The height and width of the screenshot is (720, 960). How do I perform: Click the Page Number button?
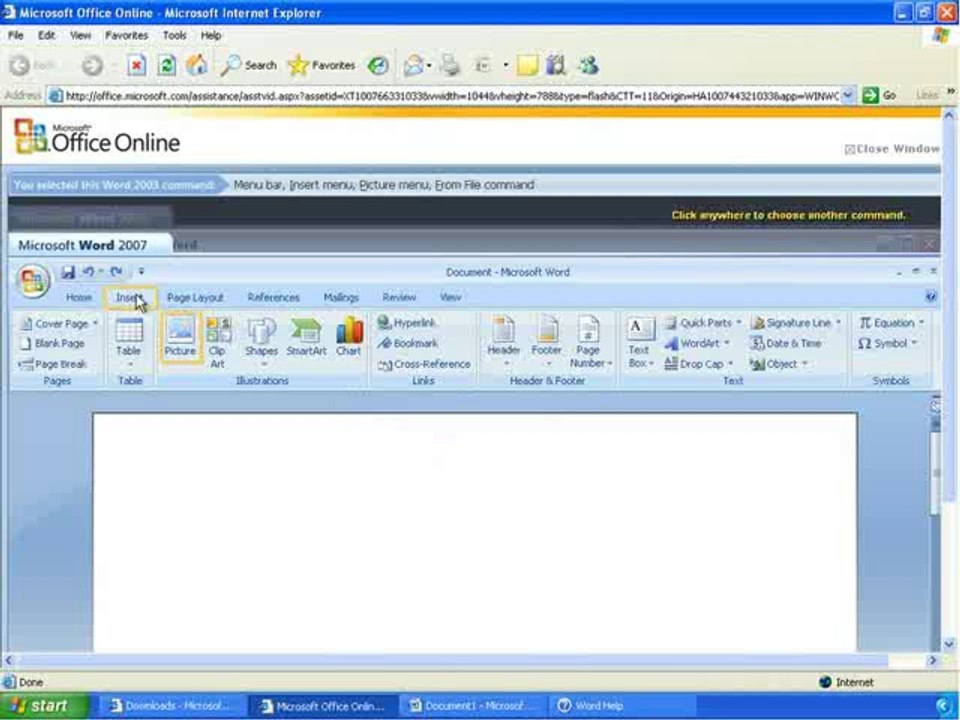click(x=590, y=342)
